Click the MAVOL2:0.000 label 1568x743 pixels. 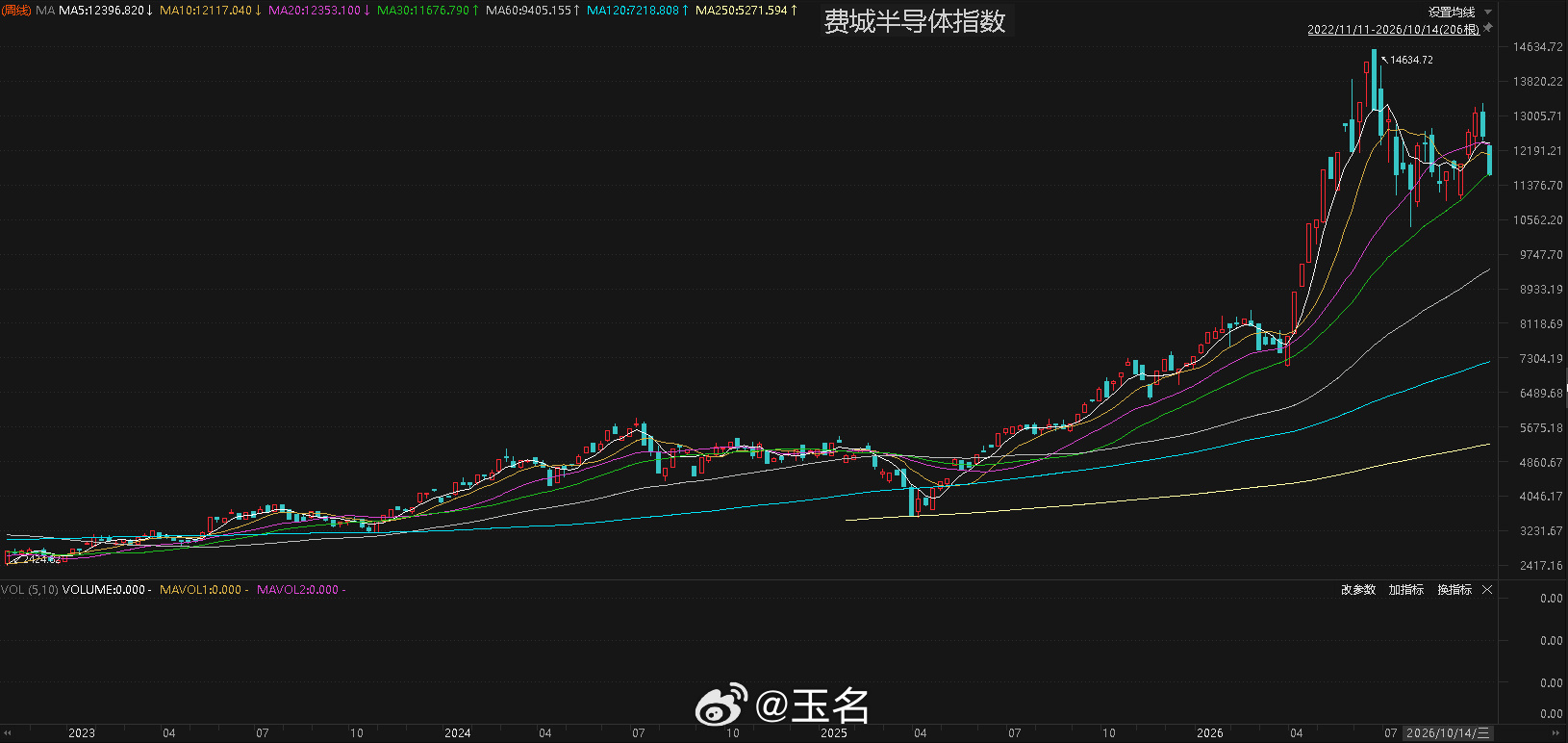click(x=301, y=590)
